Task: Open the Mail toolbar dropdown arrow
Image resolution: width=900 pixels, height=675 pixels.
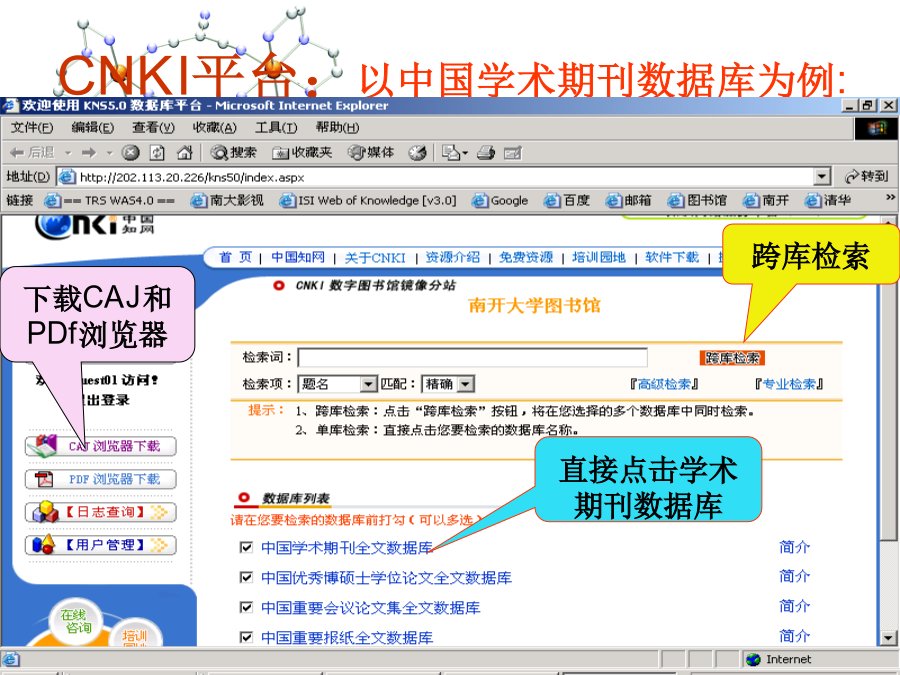Action: (x=465, y=153)
